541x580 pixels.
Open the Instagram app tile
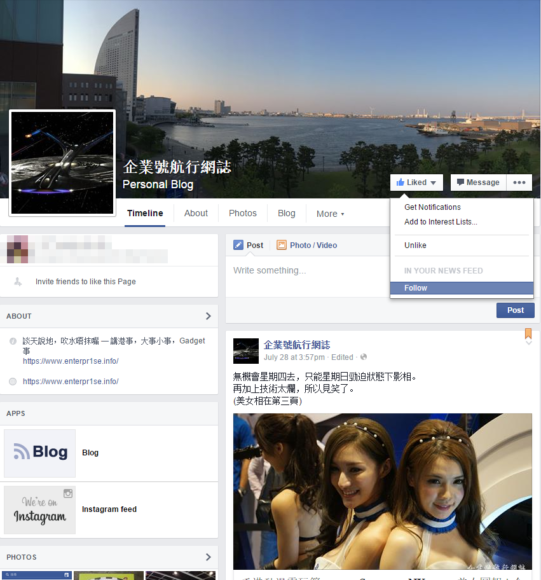[40, 510]
